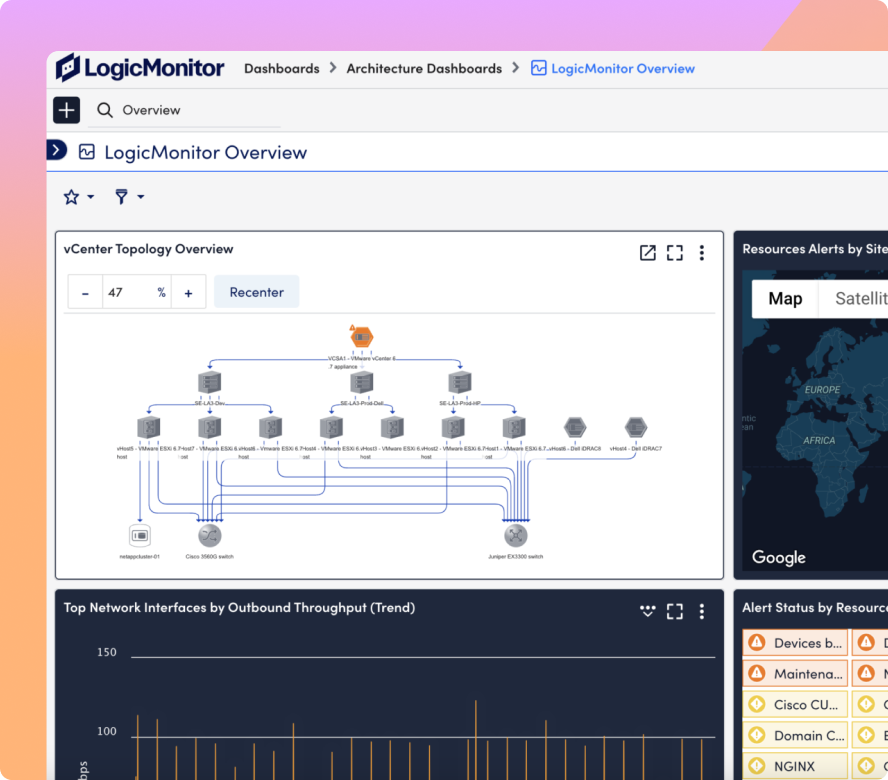Select the orange VCSA1 vCenter node
888x780 pixels.
pyautogui.click(x=362, y=337)
